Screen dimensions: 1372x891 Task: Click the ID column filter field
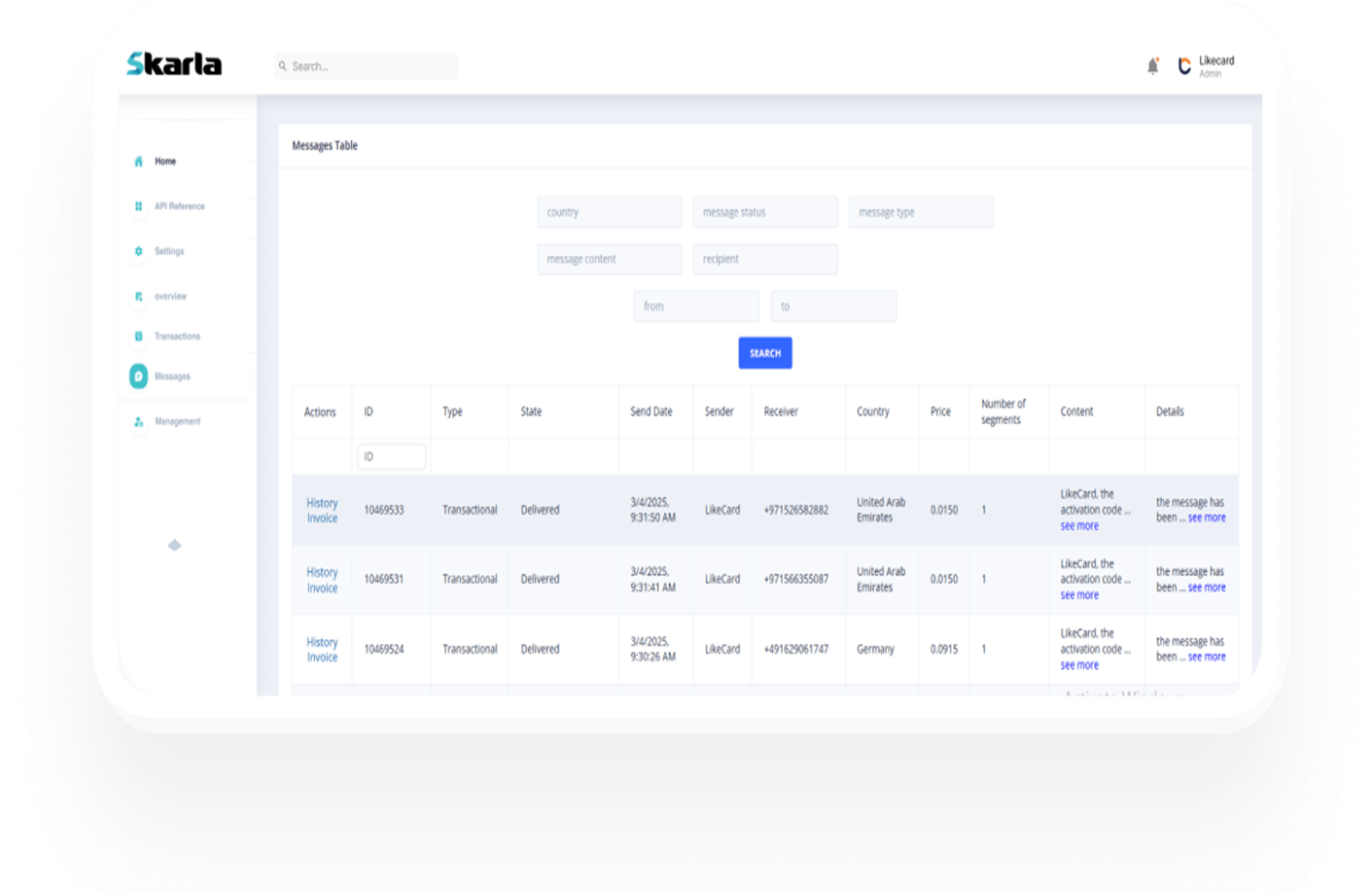[x=392, y=456]
